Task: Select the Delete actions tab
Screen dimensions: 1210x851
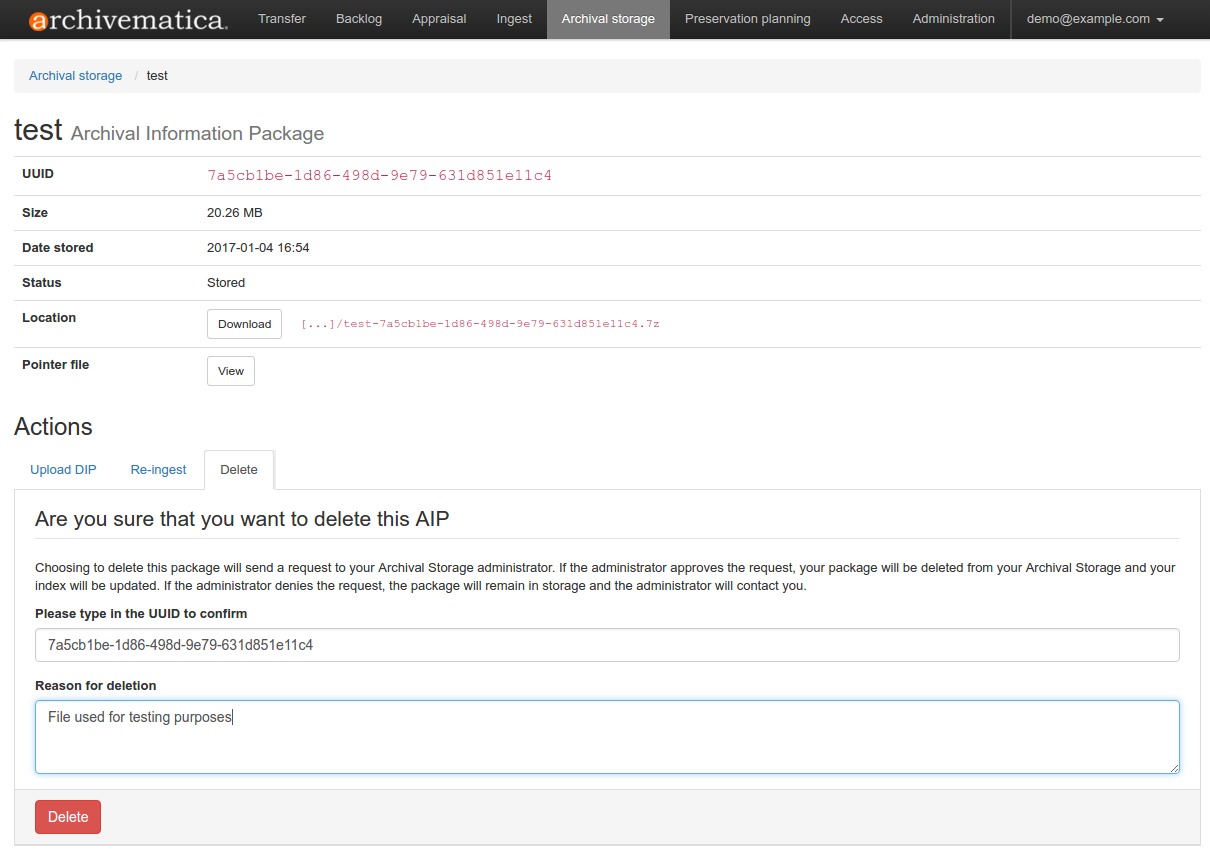Action: tap(239, 470)
